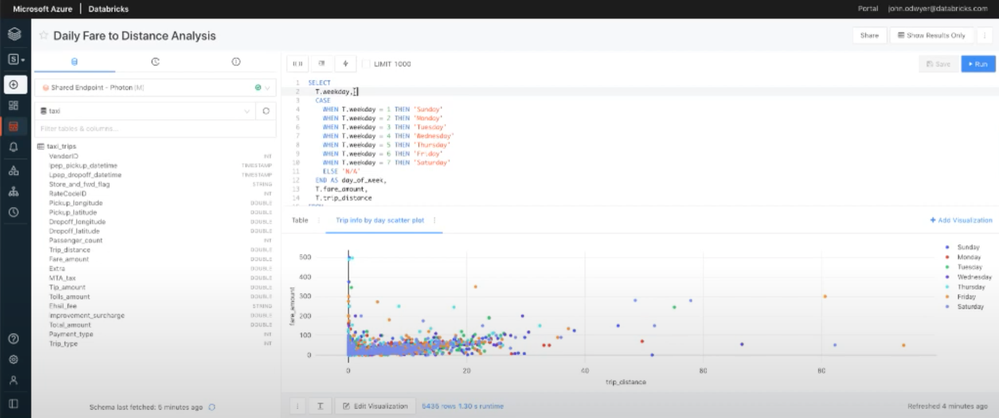This screenshot has width=999, height=418.
Task: Run the query with the Run button
Action: (x=978, y=64)
